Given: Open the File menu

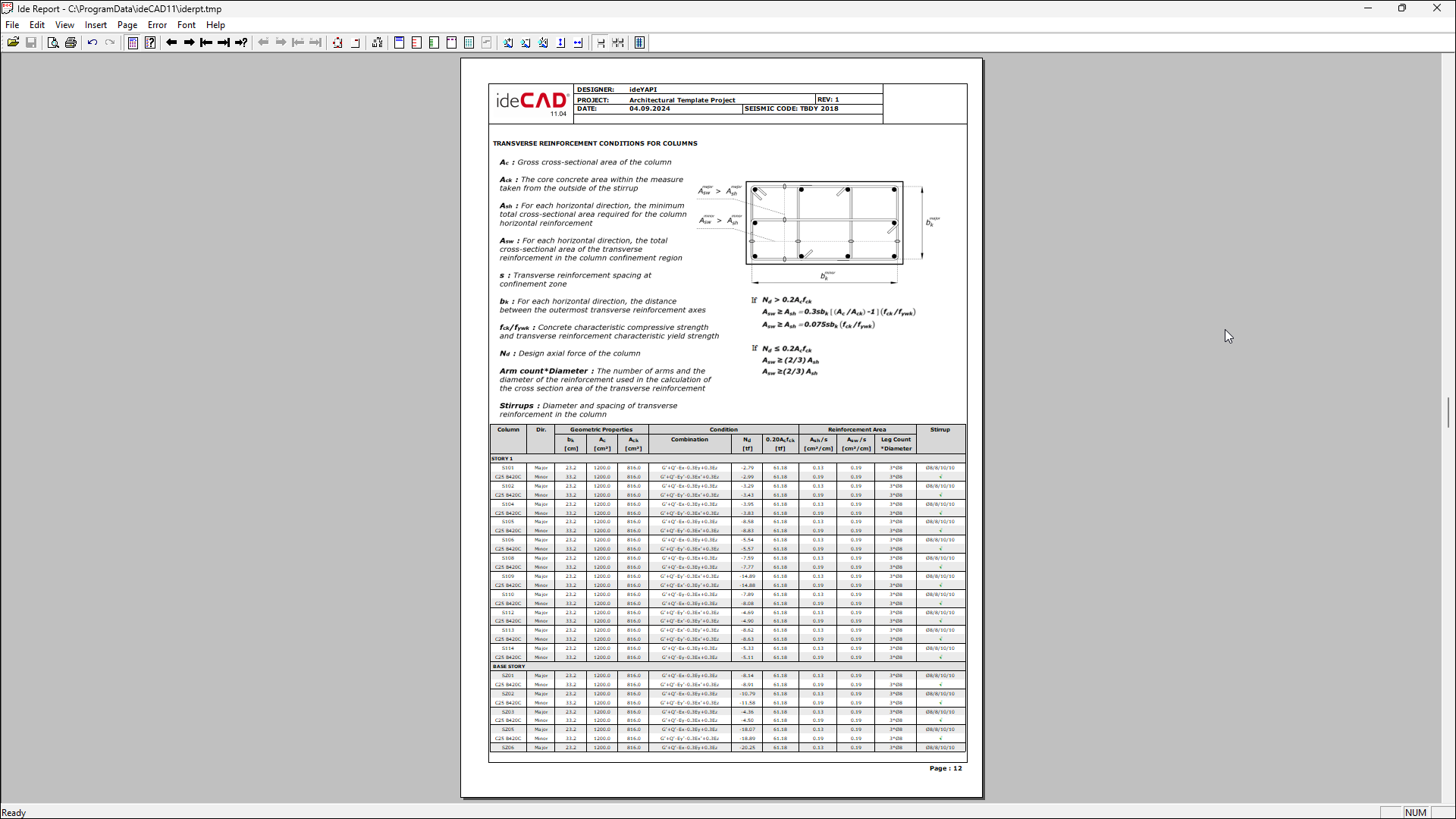Looking at the screenshot, I should pos(12,25).
